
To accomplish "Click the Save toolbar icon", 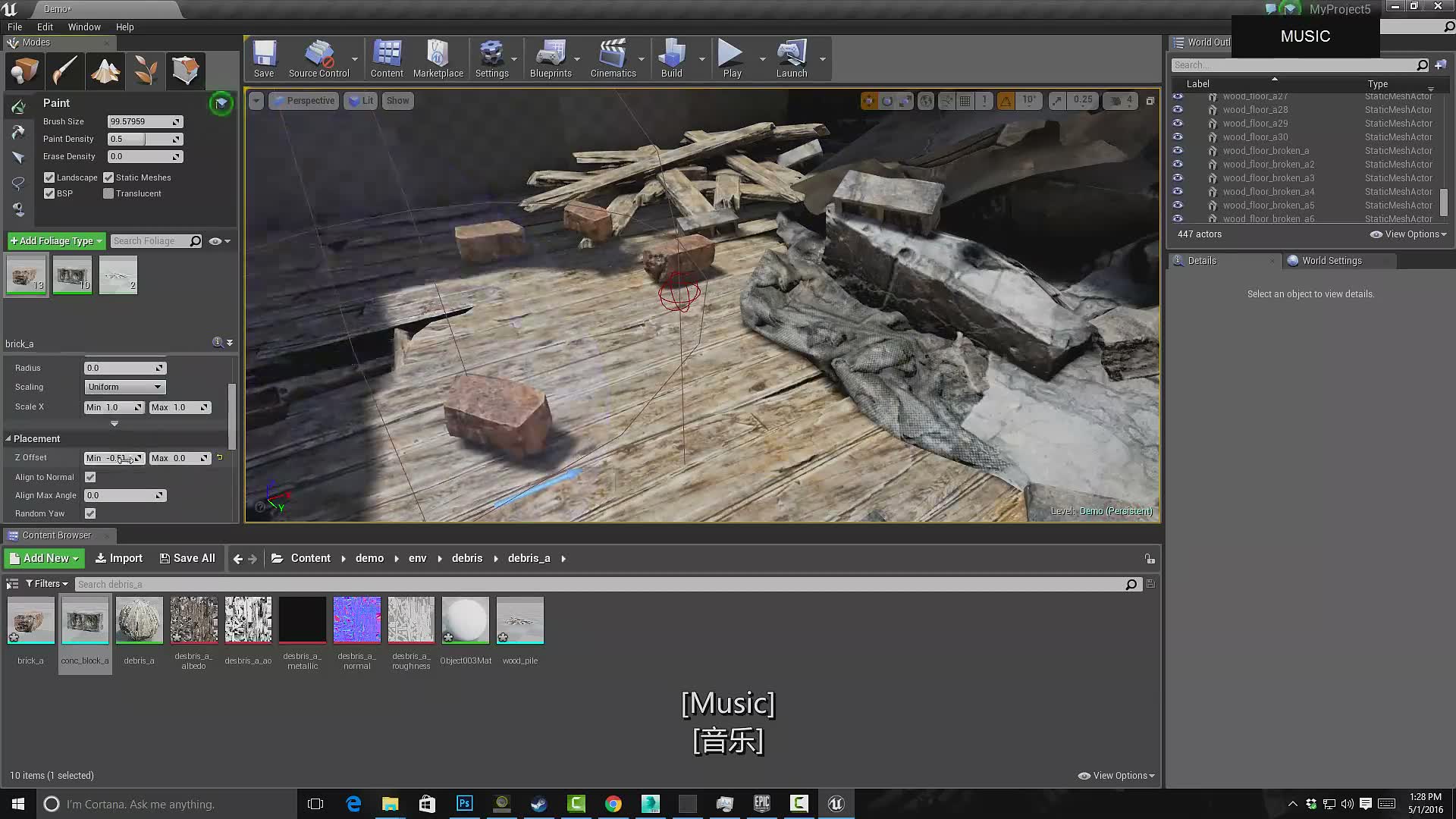I will (264, 59).
